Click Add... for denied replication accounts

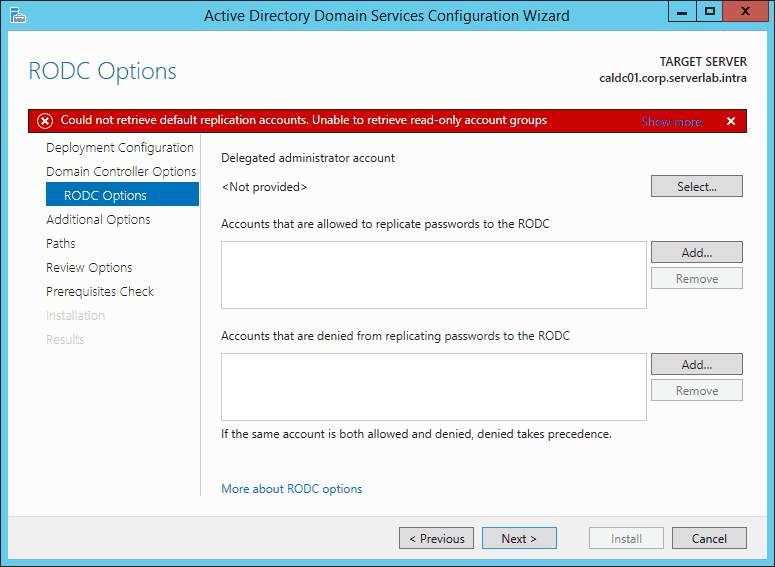[x=696, y=364]
